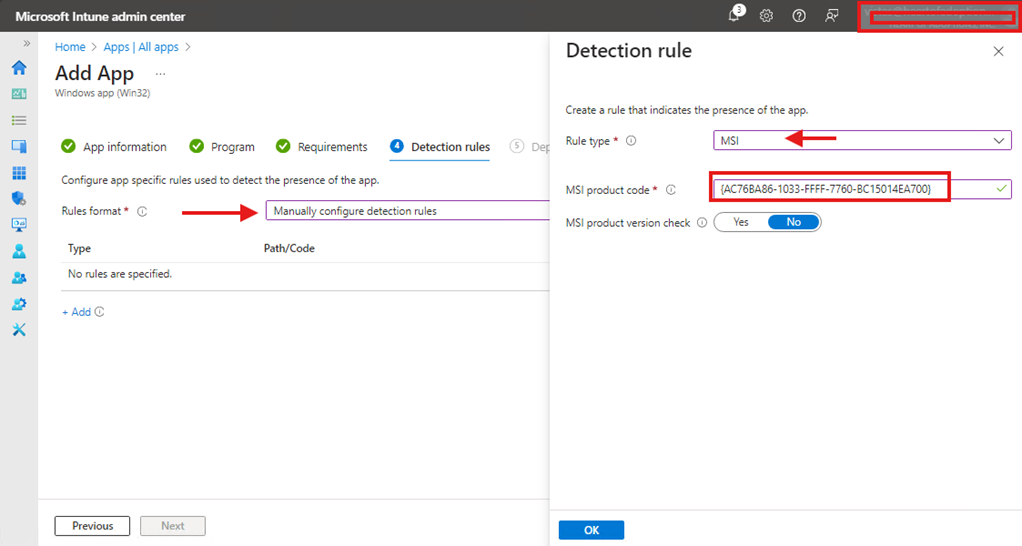Open the account menu in header

(x=939, y=16)
